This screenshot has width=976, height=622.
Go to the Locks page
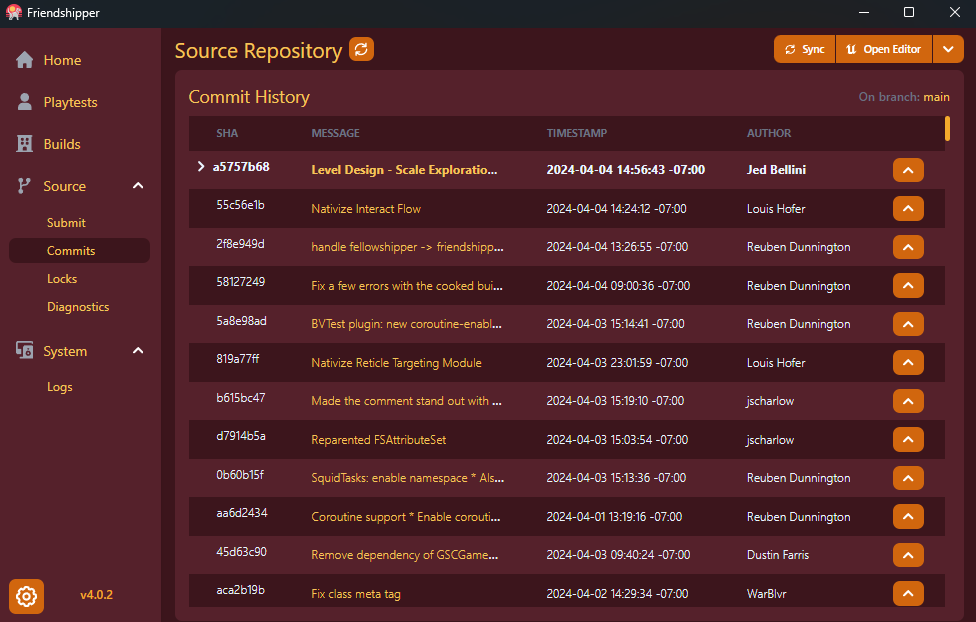(x=62, y=278)
